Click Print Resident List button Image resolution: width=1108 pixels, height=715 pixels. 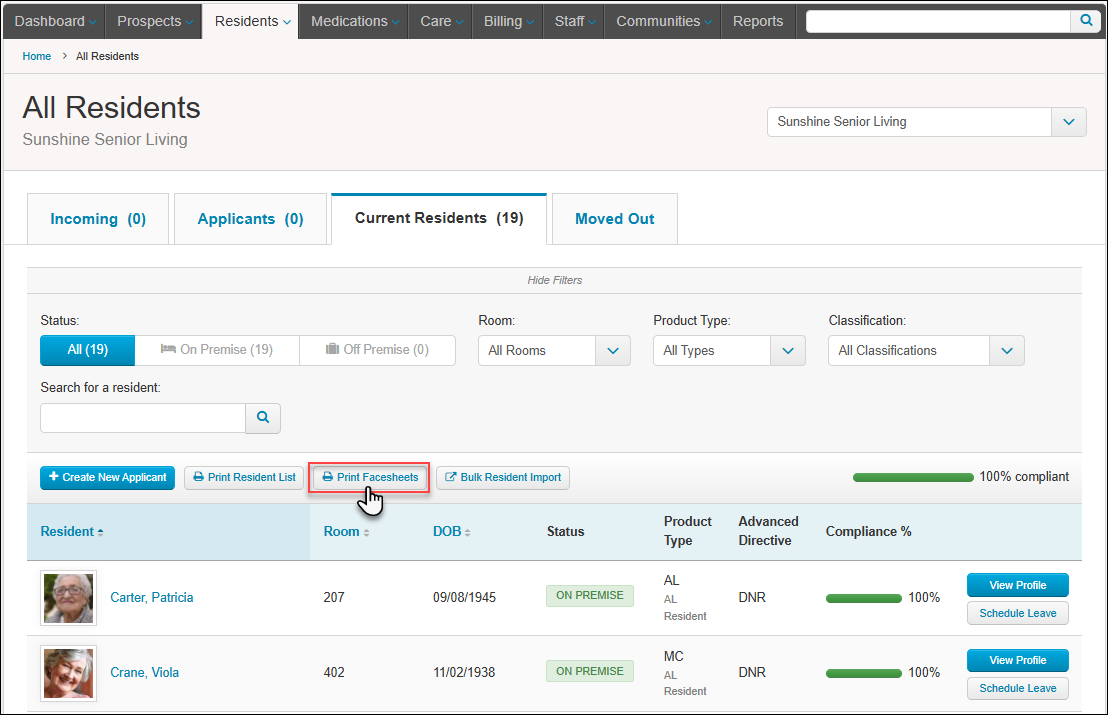(x=244, y=478)
